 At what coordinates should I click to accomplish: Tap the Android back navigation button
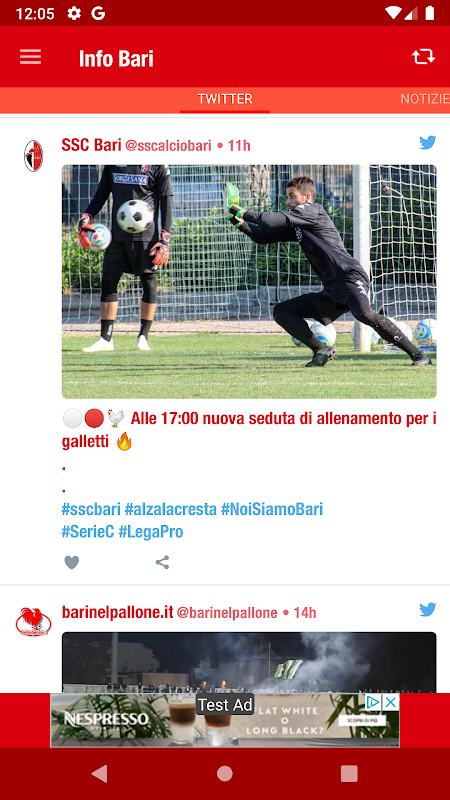click(x=99, y=773)
